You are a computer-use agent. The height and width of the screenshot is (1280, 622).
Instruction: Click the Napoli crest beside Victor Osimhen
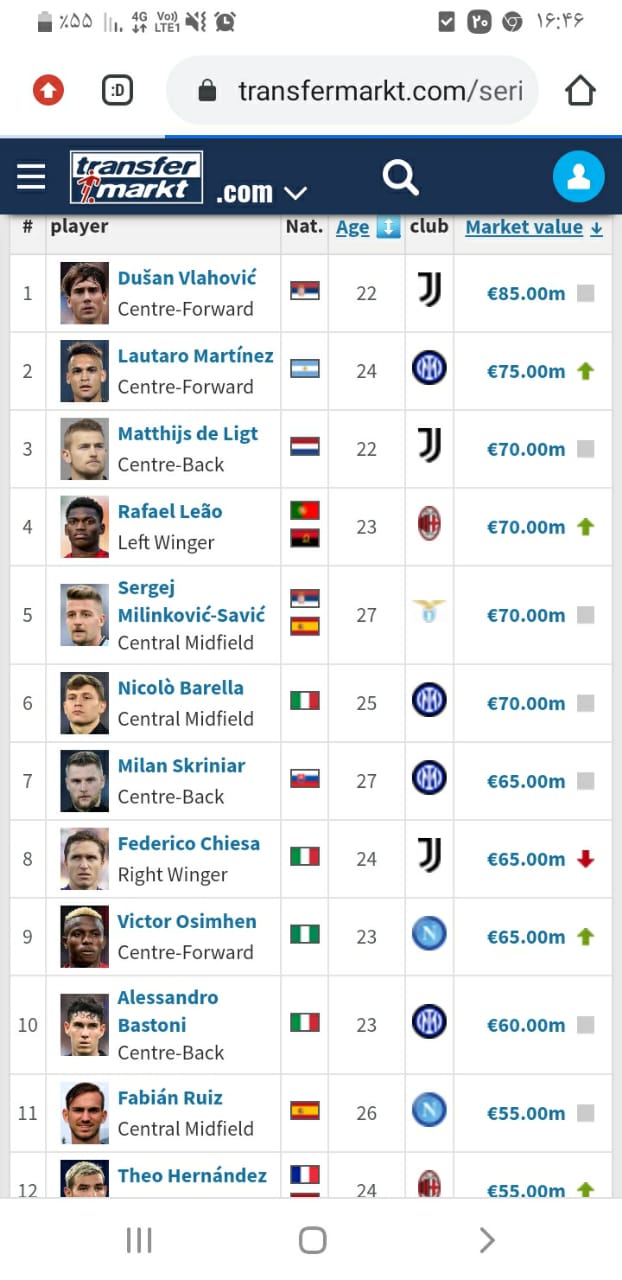(429, 935)
